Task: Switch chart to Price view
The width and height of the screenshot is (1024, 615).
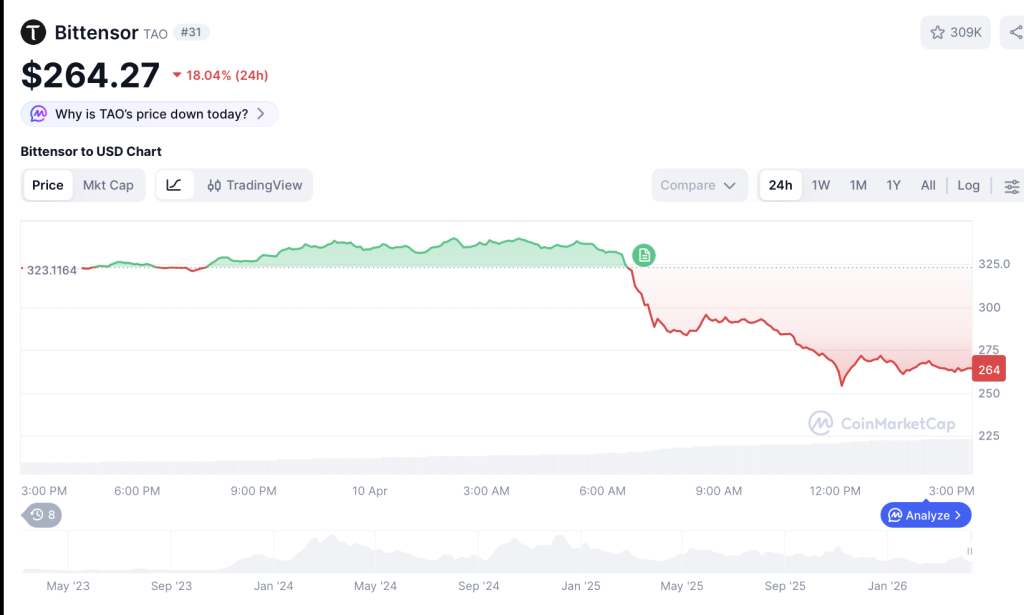Action: 48,185
